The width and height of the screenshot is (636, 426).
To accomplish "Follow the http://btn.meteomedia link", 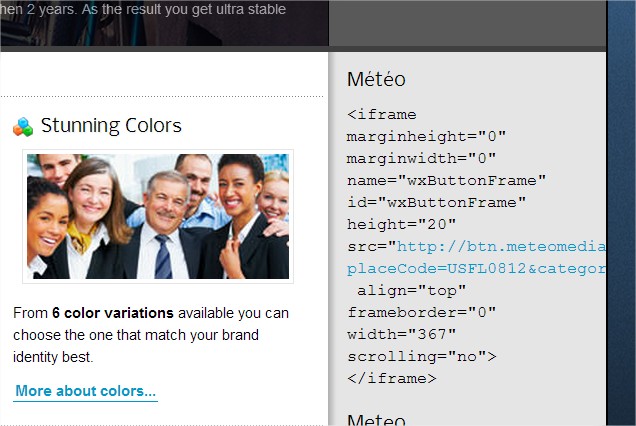I will pos(501,247).
